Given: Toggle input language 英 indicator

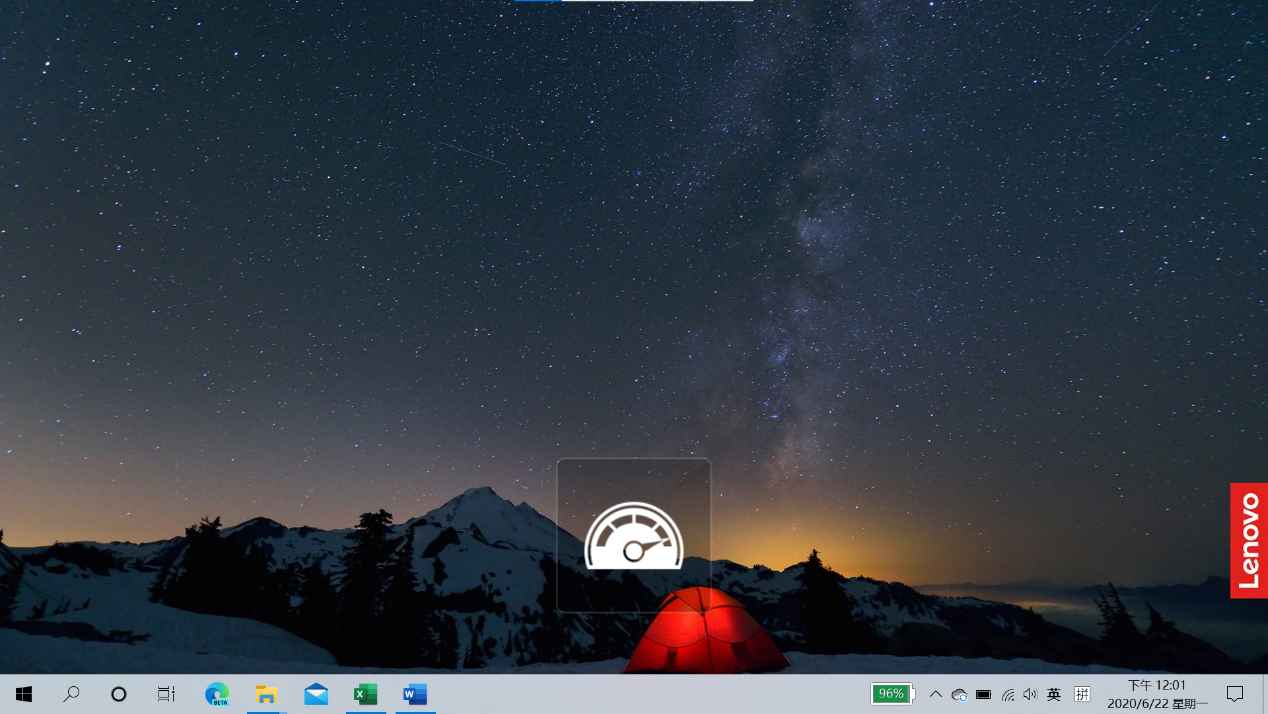Looking at the screenshot, I should (1054, 694).
